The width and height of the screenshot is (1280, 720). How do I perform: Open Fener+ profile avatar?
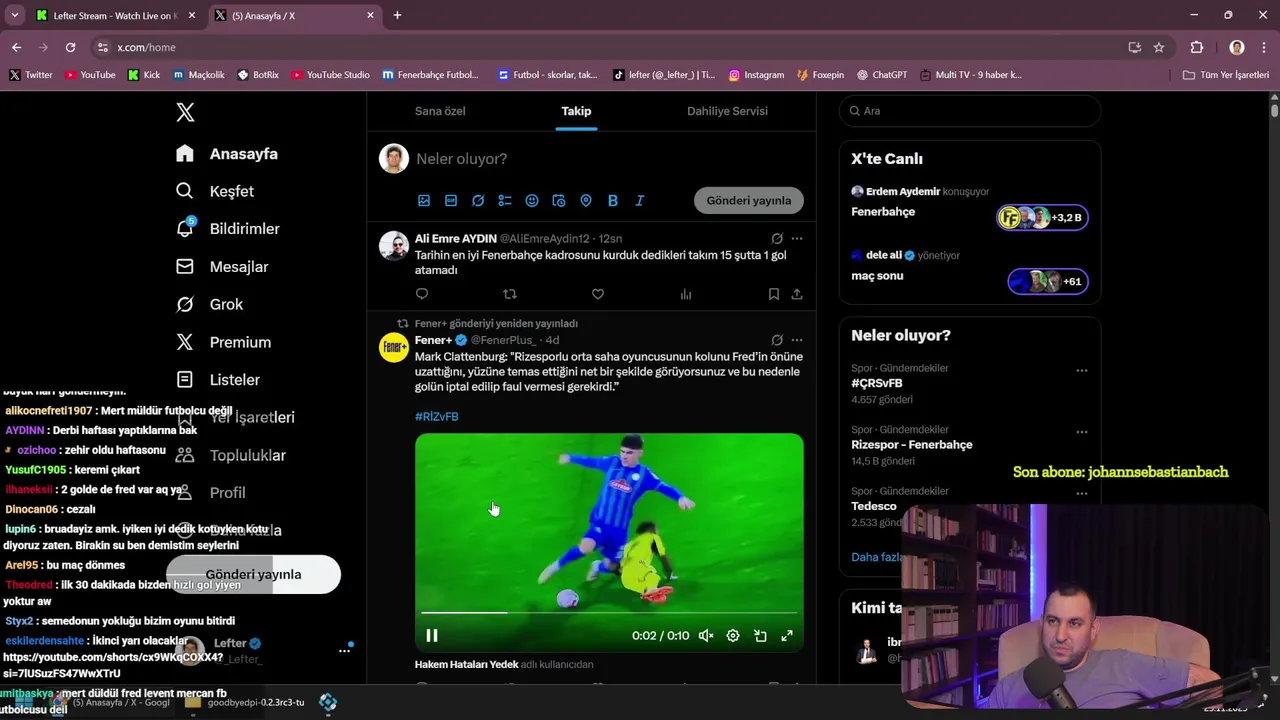394,347
